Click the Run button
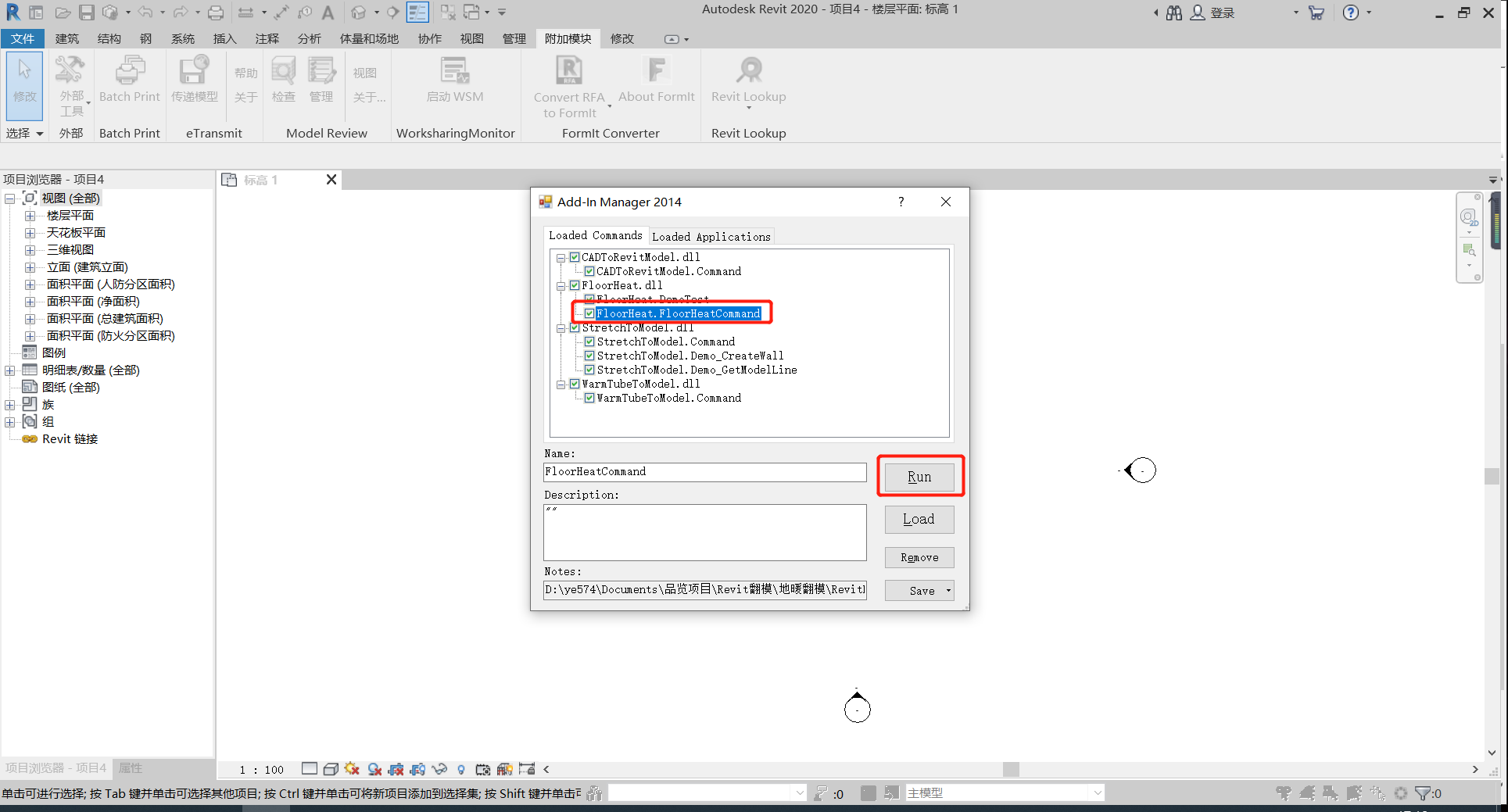The image size is (1508, 812). (919, 477)
